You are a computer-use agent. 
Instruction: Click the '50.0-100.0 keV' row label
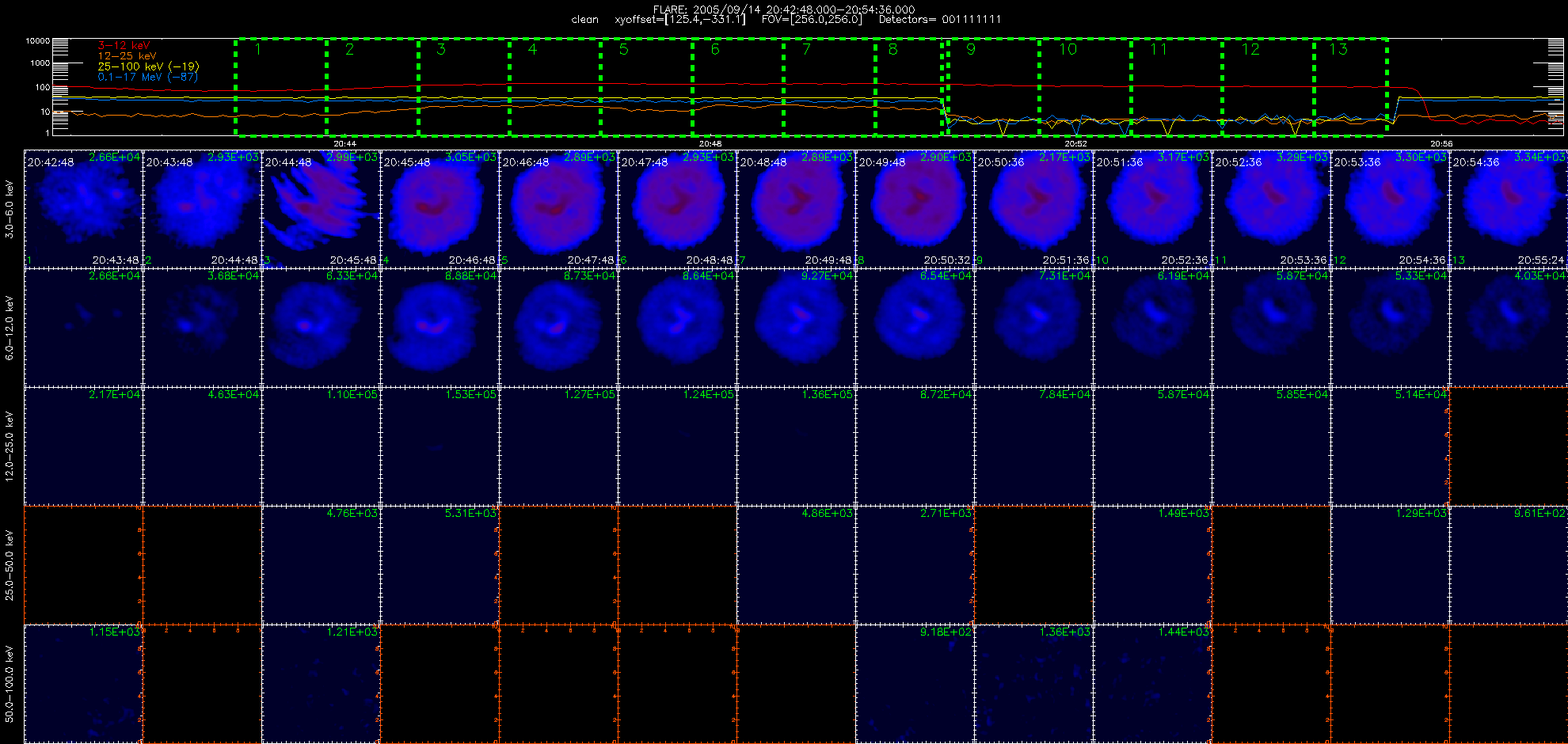10,684
